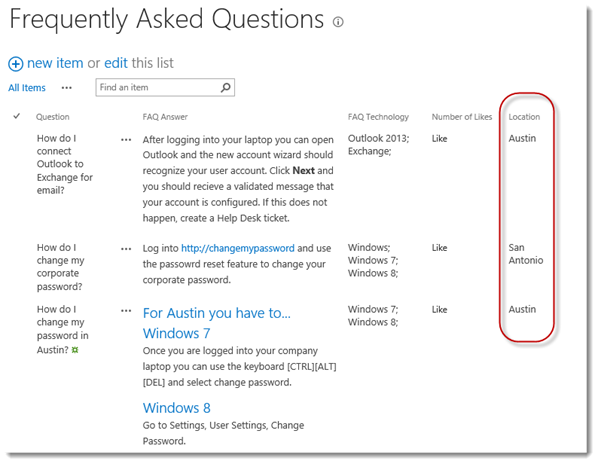Click the Windows; Windows 7; Windows 8; cell
Screen dimensions: 598x464
click(373, 260)
